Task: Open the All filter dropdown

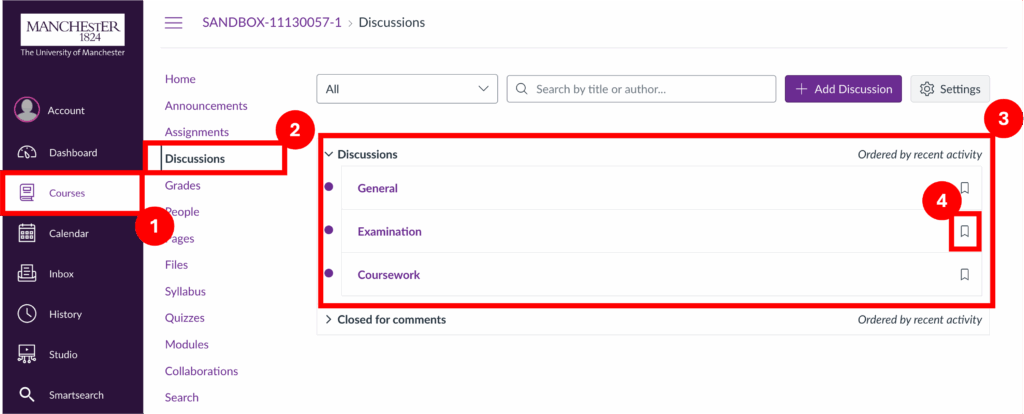Action: (406, 89)
